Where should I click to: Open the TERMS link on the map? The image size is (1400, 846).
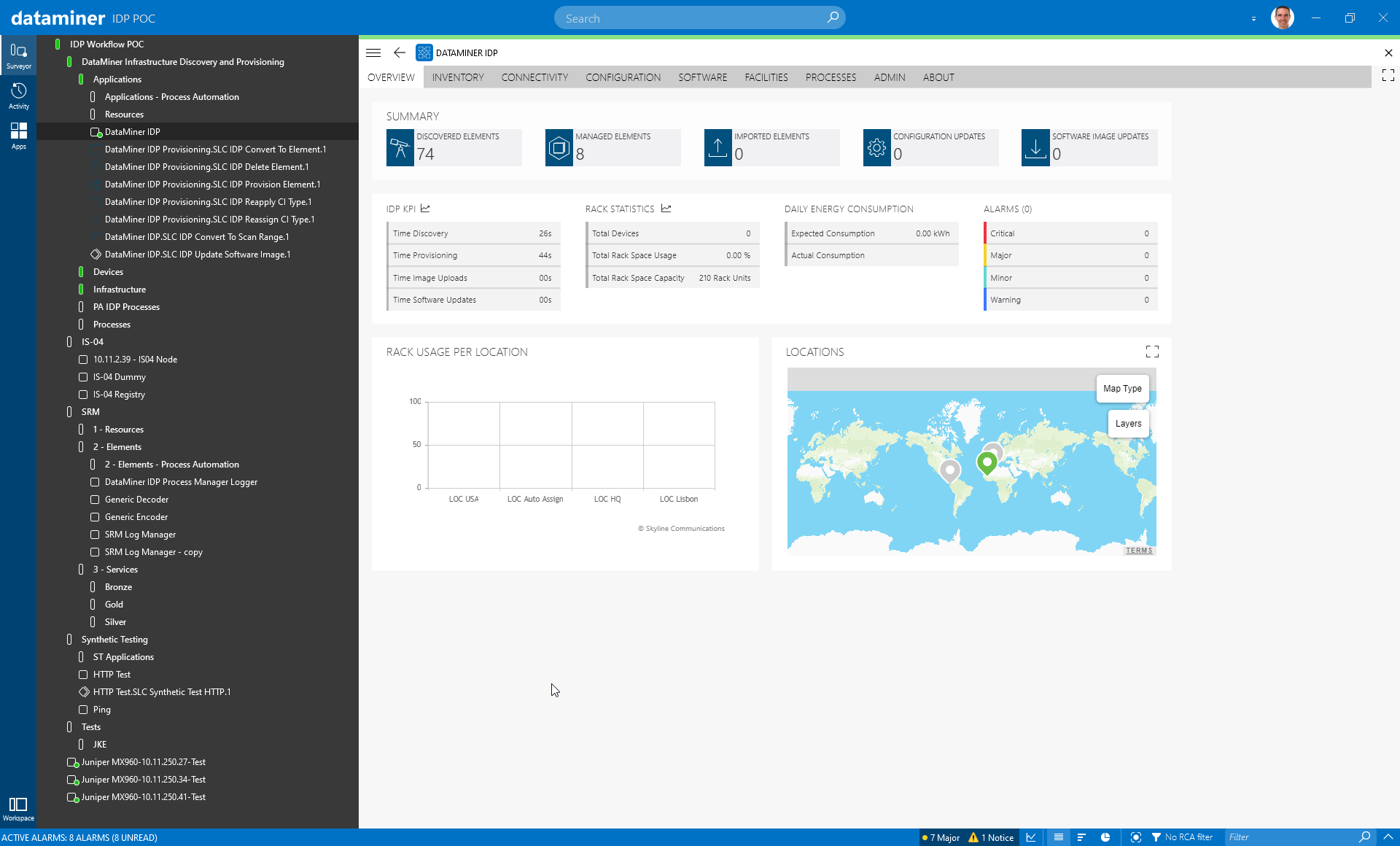[x=1139, y=551]
